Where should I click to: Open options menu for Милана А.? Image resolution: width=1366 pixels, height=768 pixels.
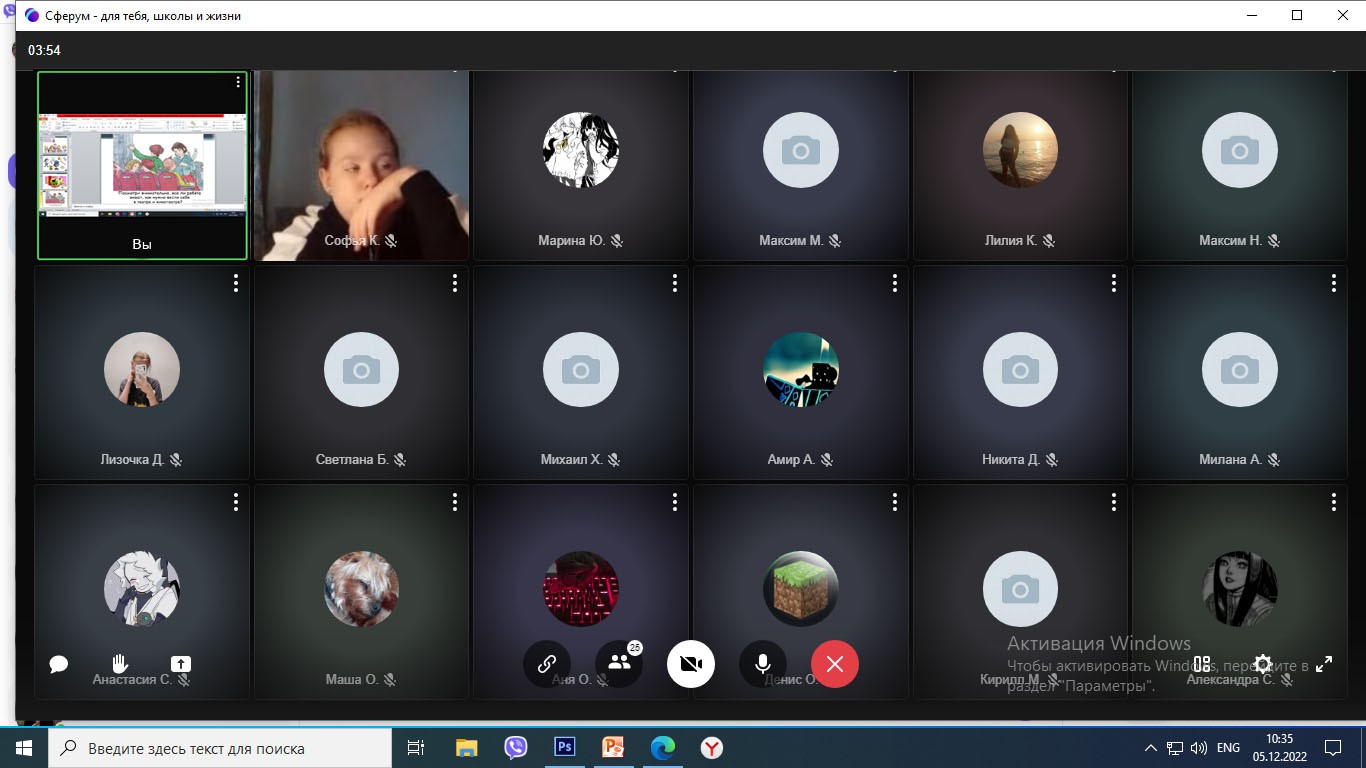tap(1334, 283)
